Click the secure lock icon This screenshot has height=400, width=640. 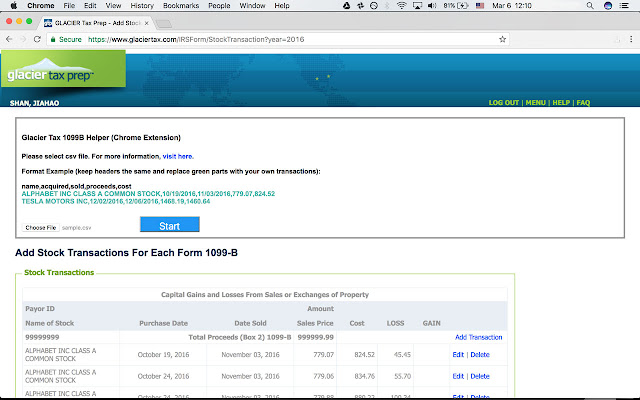[53, 39]
